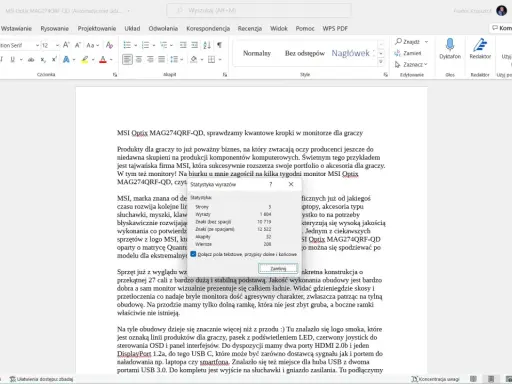The image size is (512, 384).
Task: Enable Koncentracja uwagi focus mode
Action: [x=435, y=379]
